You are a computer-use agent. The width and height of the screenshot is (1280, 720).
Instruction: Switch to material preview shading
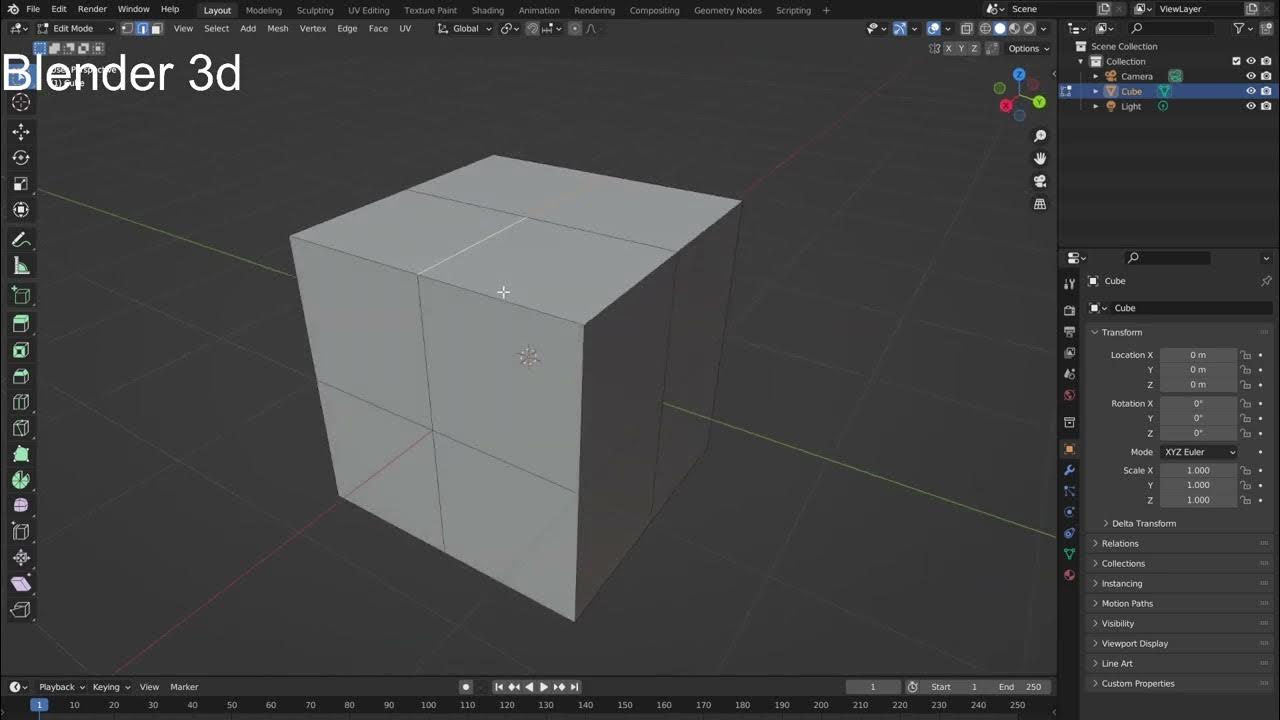[1014, 29]
